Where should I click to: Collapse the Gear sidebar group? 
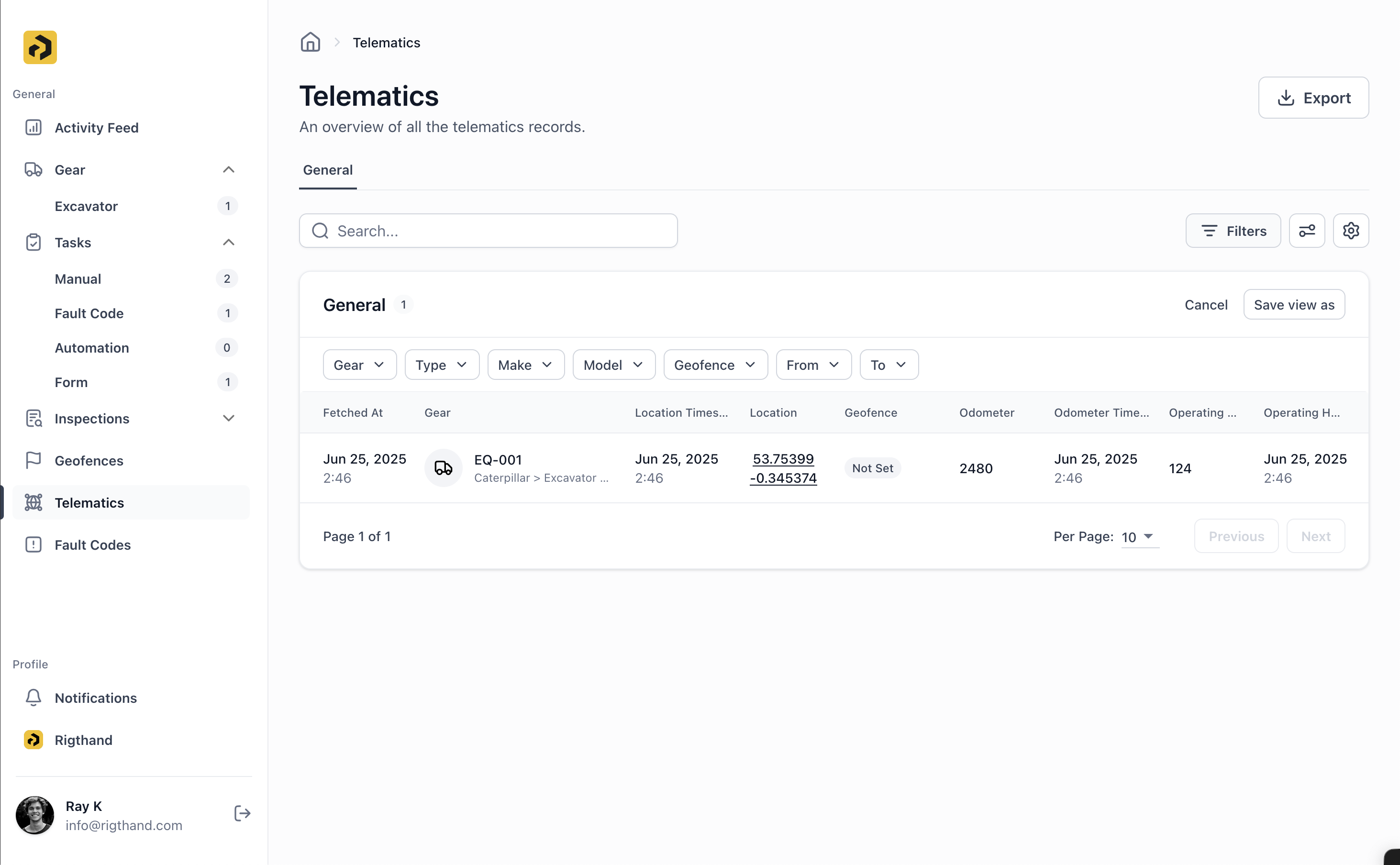tap(228, 169)
